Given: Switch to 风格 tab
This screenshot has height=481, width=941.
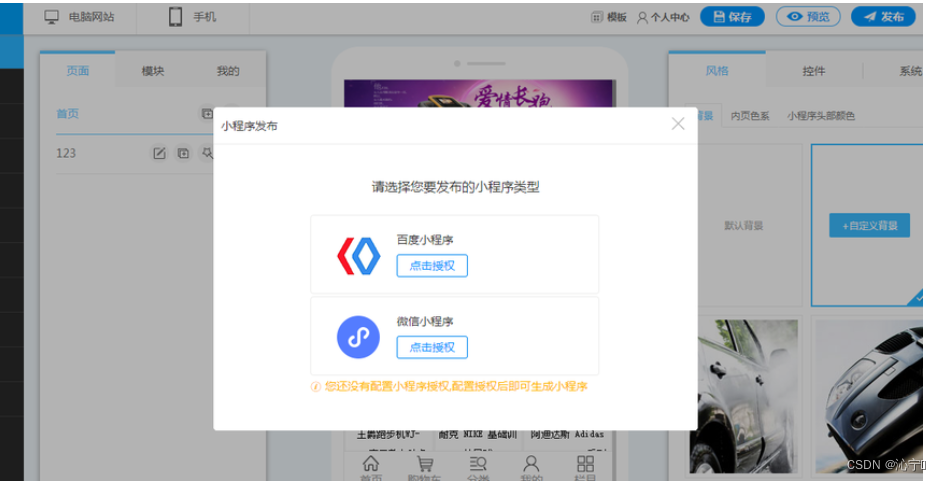Looking at the screenshot, I should (717, 70).
